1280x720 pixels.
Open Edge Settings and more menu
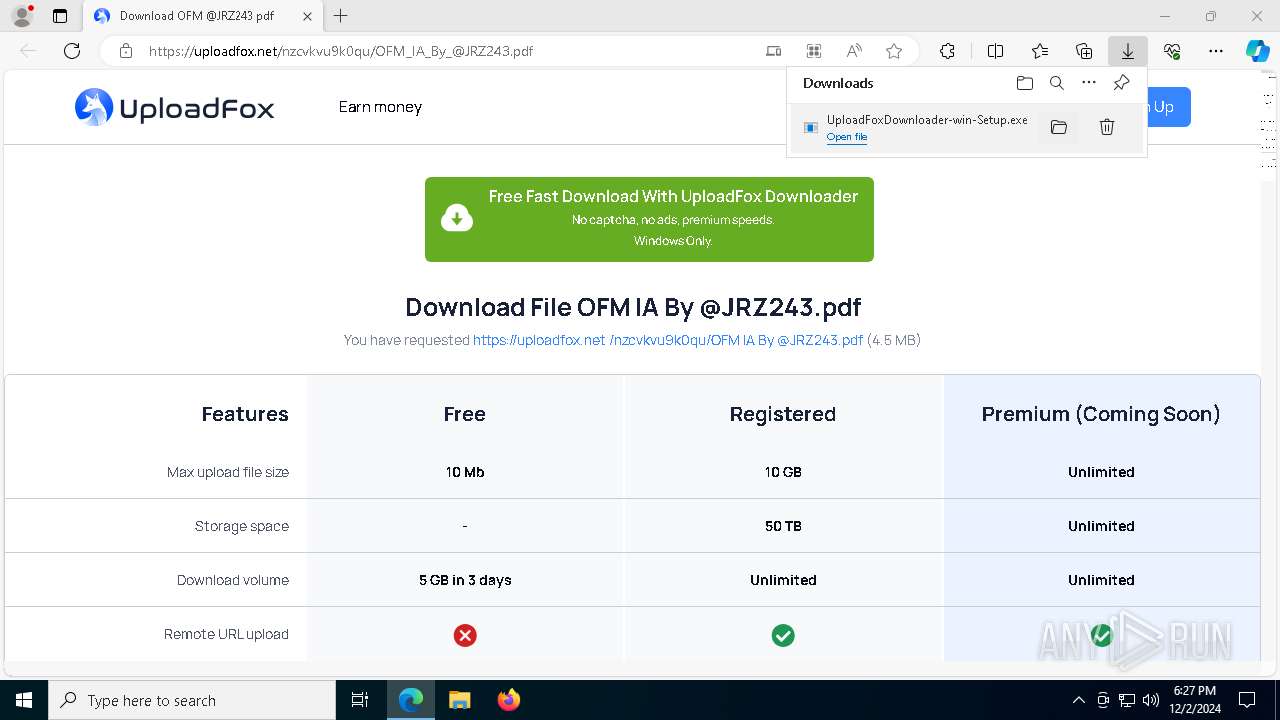(1216, 51)
